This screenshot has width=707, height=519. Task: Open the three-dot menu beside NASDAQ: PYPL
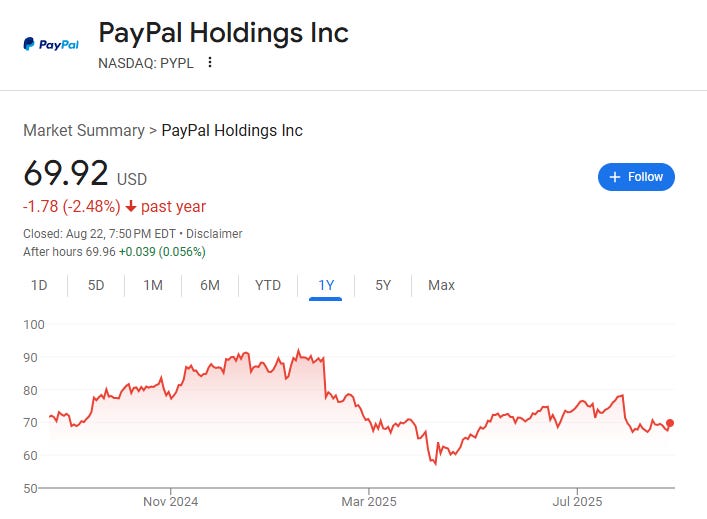pos(210,62)
